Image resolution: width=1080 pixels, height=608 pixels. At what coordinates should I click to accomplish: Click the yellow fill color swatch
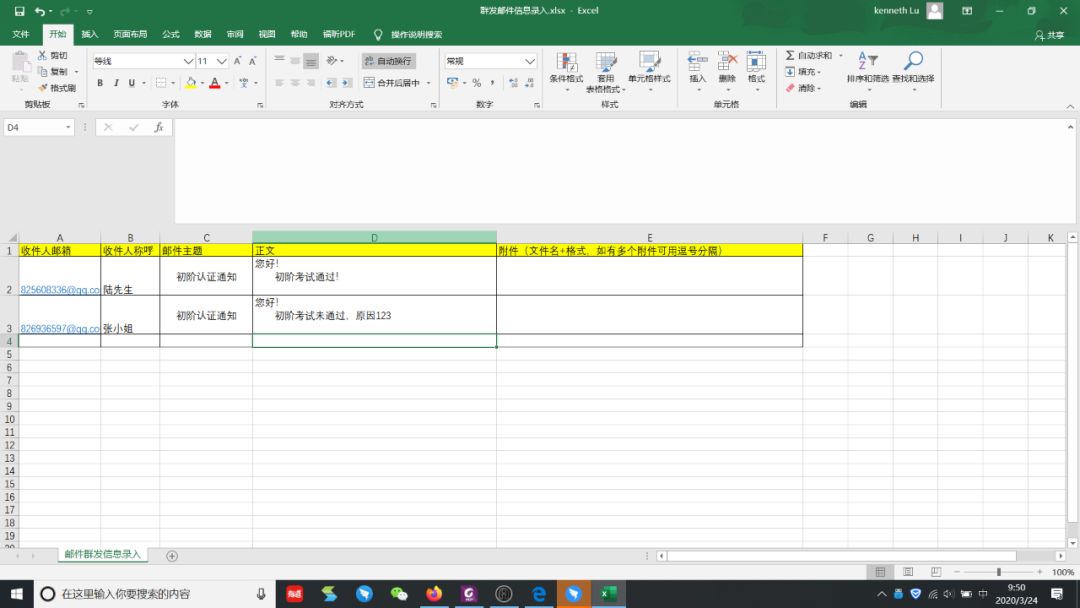(x=190, y=83)
